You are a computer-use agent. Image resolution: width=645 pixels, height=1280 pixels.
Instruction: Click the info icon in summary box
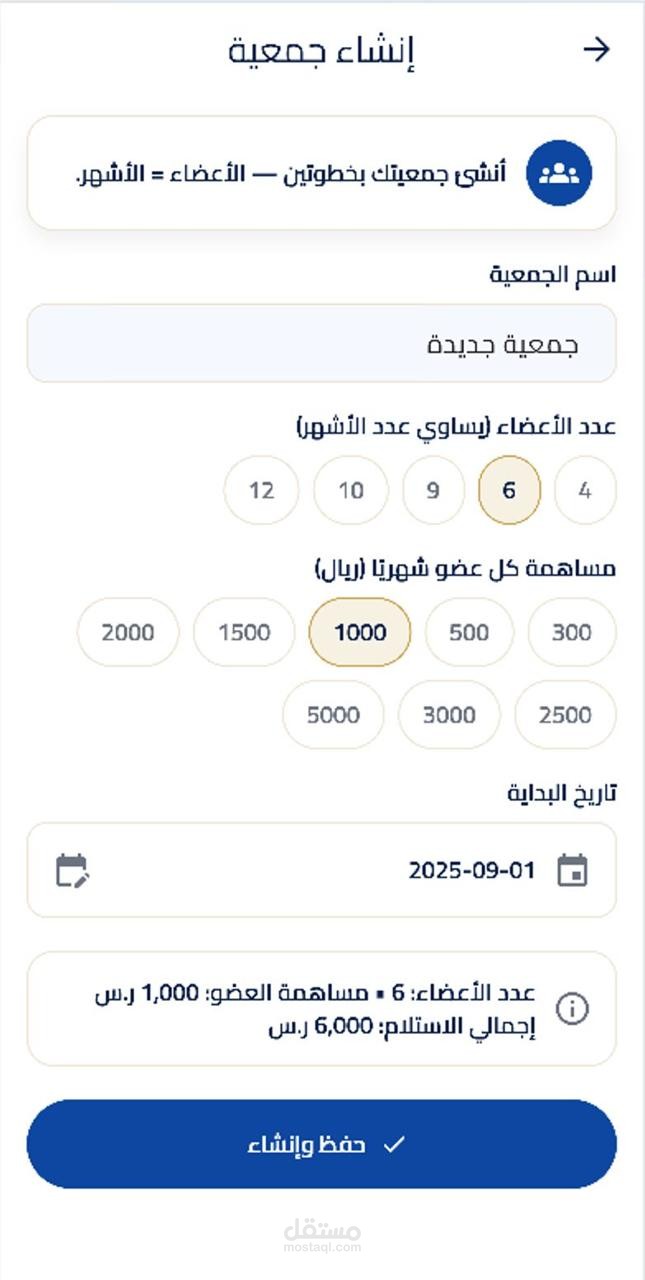click(x=572, y=1009)
